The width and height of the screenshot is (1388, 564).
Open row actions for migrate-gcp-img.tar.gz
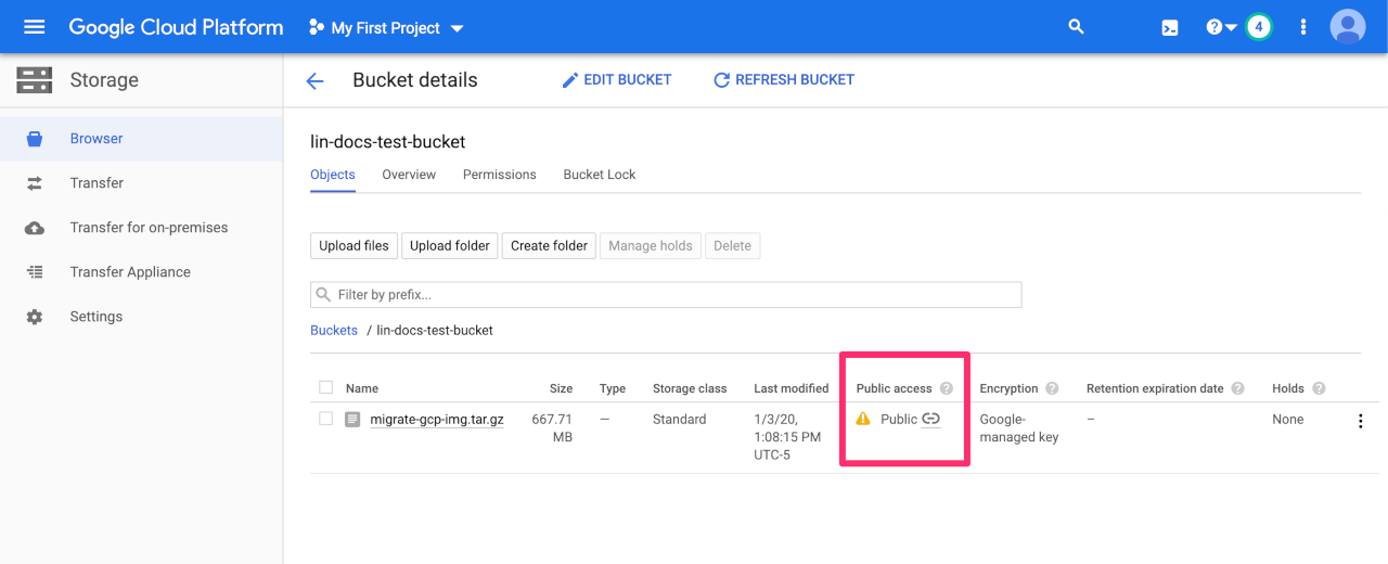(1359, 421)
